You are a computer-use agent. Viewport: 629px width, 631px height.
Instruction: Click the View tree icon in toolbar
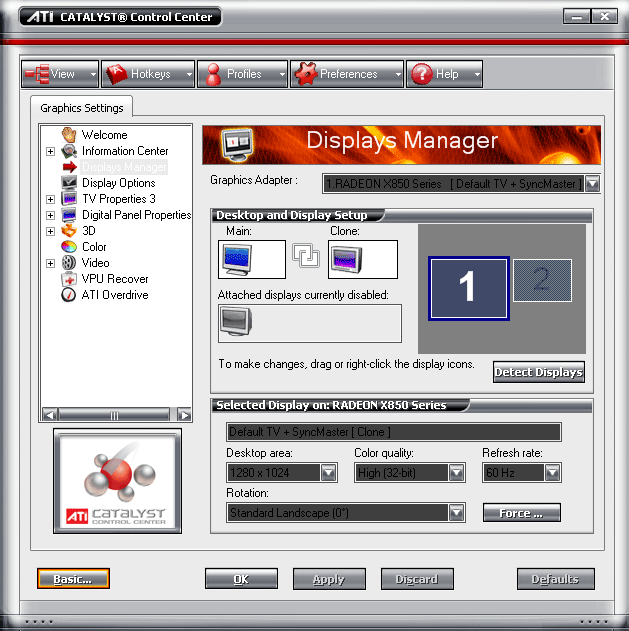pos(37,74)
